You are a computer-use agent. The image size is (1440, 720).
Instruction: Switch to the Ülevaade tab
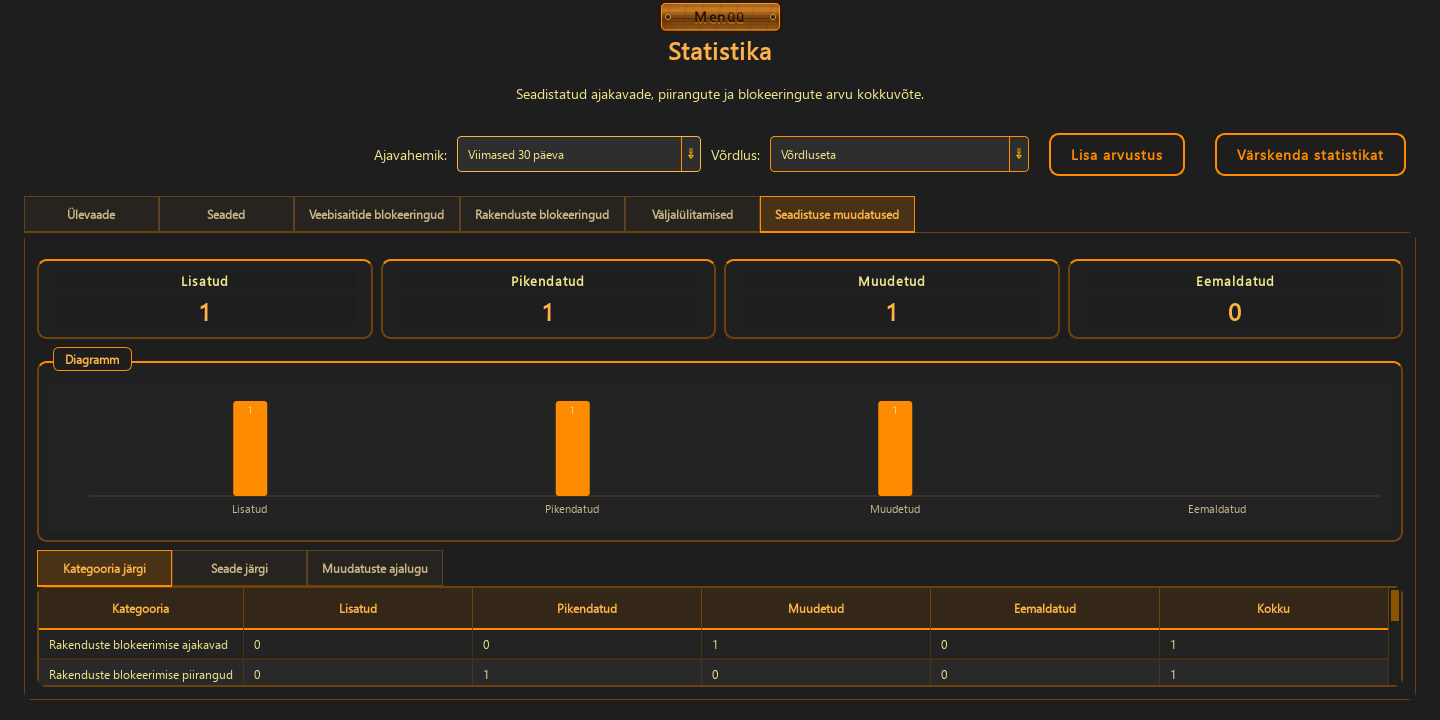pyautogui.click(x=91, y=215)
